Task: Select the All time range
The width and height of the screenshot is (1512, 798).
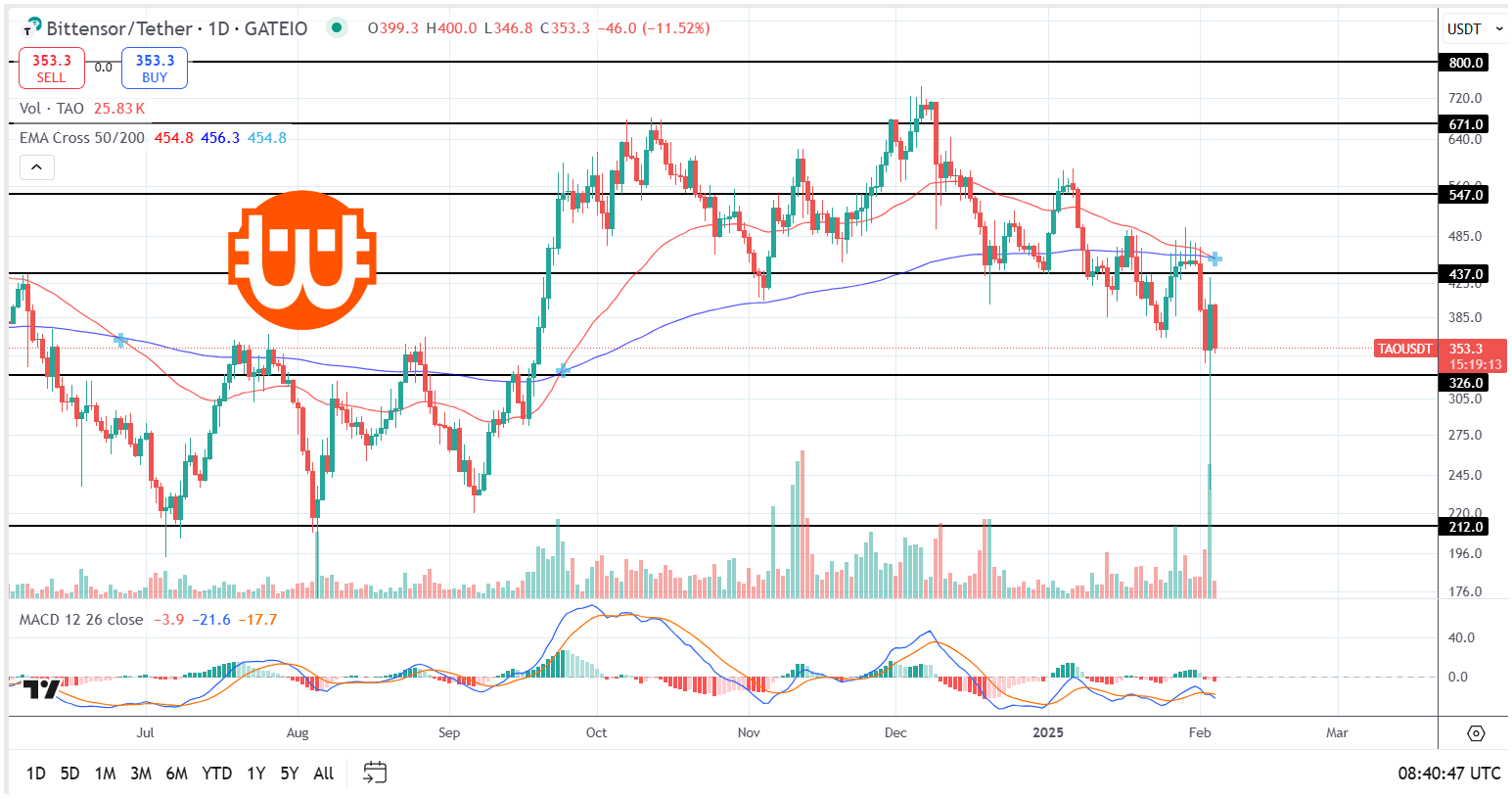Action: [x=324, y=774]
